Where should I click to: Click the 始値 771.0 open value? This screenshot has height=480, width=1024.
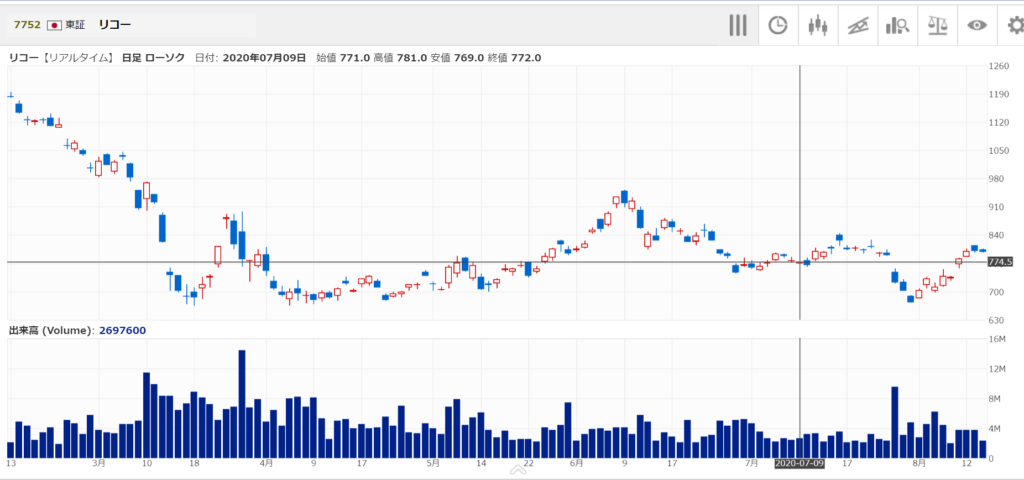point(343,57)
